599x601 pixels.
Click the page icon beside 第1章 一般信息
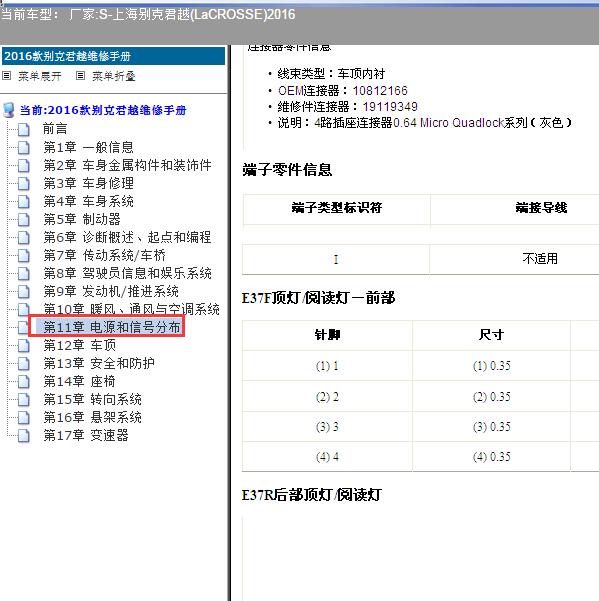[x=24, y=147]
